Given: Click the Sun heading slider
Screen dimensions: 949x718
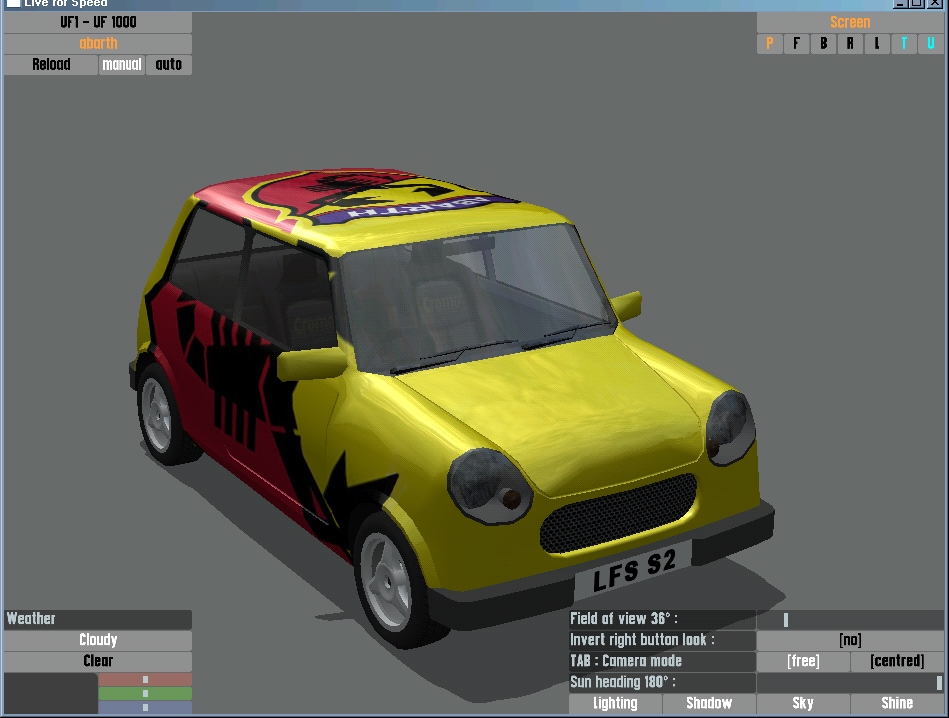Looking at the screenshot, I should pyautogui.click(x=850, y=682).
